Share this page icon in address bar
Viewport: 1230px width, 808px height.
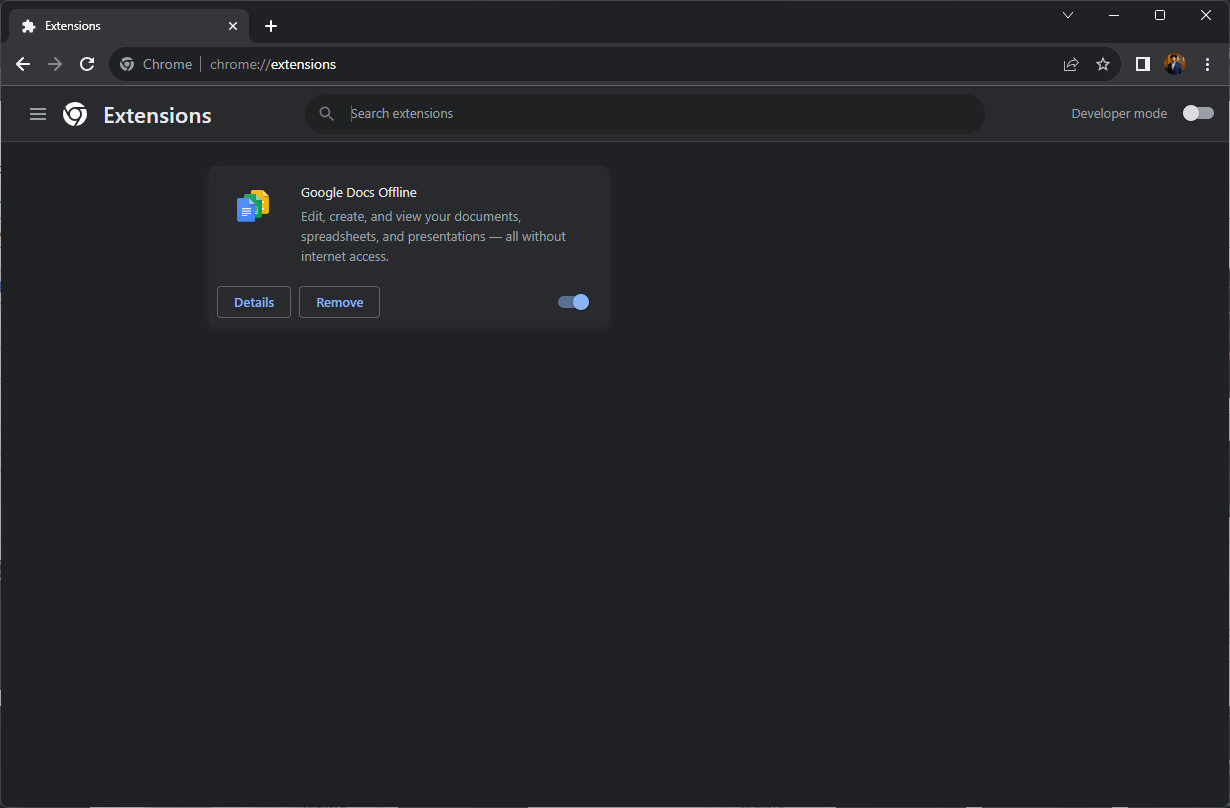click(x=1071, y=64)
